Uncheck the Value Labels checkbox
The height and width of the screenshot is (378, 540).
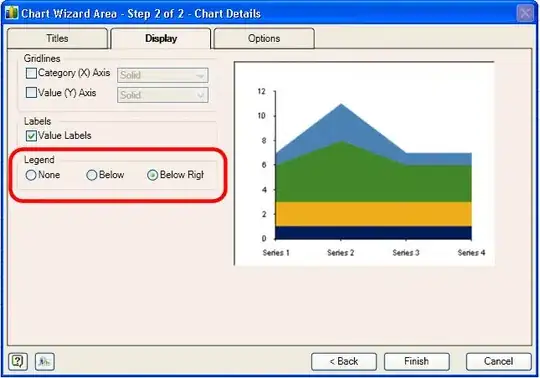pyautogui.click(x=31, y=136)
